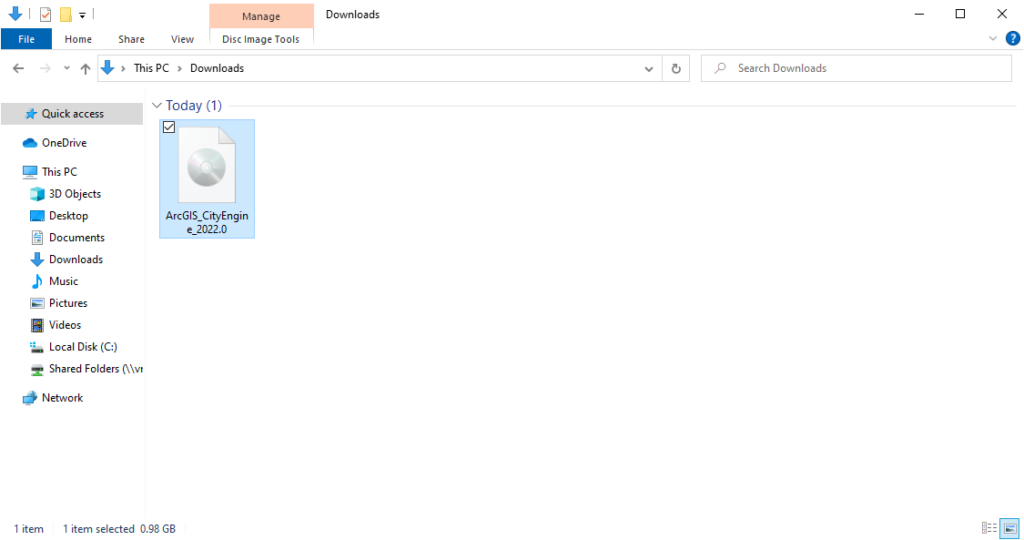Select the ArcGIS_CityEngine disc image thumbnail
This screenshot has width=1024, height=540.
click(207, 165)
